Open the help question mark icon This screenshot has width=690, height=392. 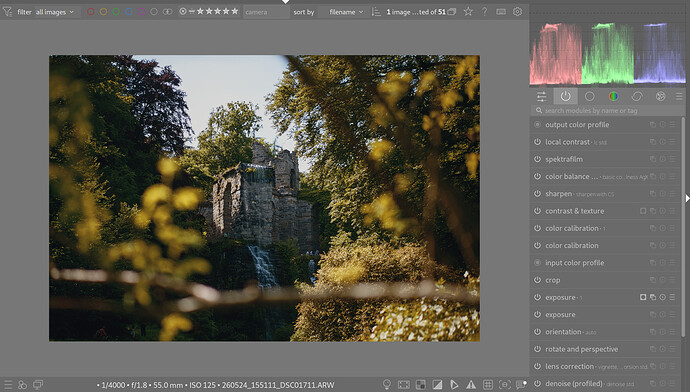[x=484, y=11]
